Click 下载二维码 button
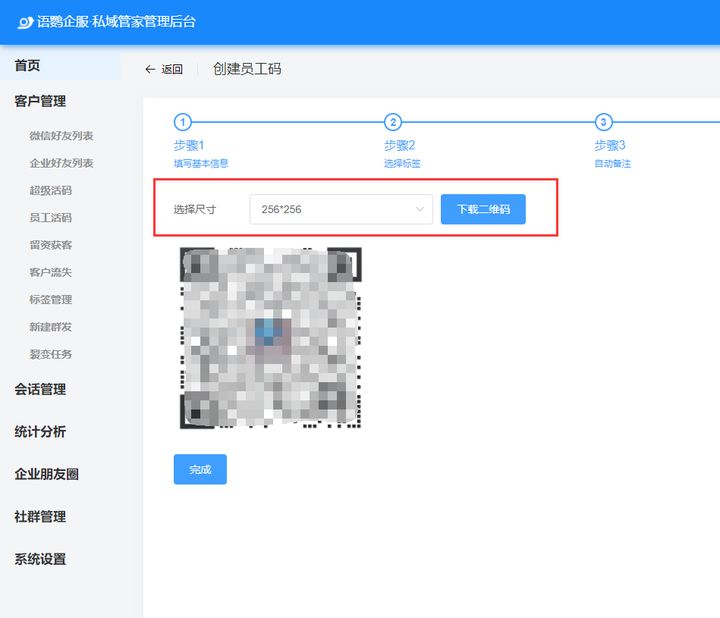 [x=483, y=209]
